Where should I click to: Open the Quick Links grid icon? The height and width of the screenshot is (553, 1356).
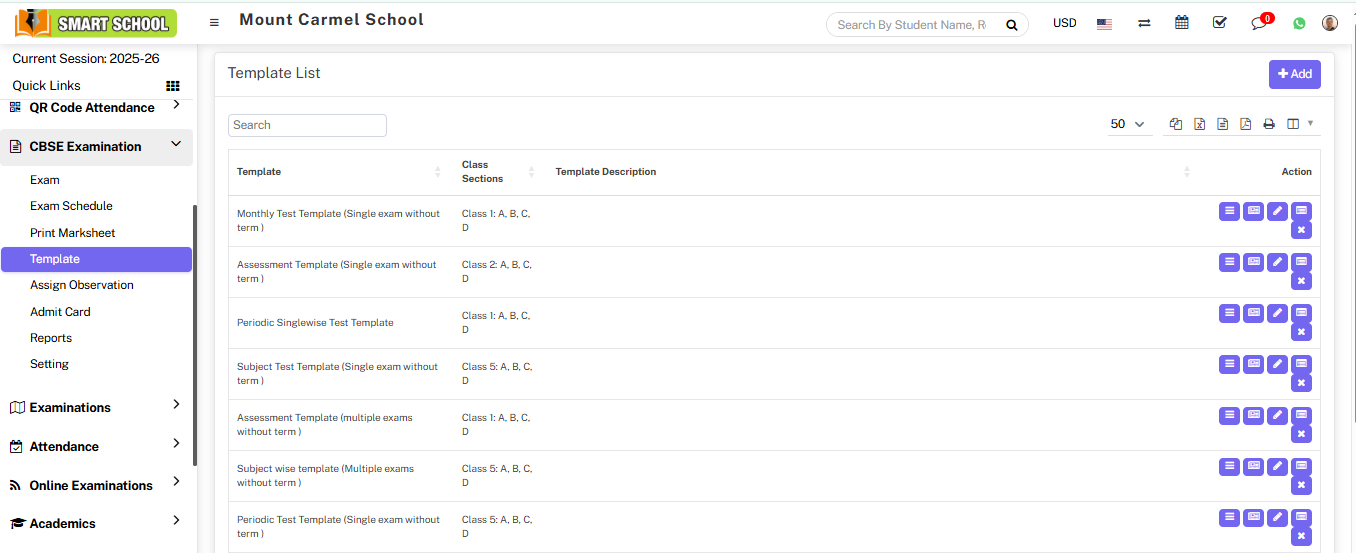(173, 86)
